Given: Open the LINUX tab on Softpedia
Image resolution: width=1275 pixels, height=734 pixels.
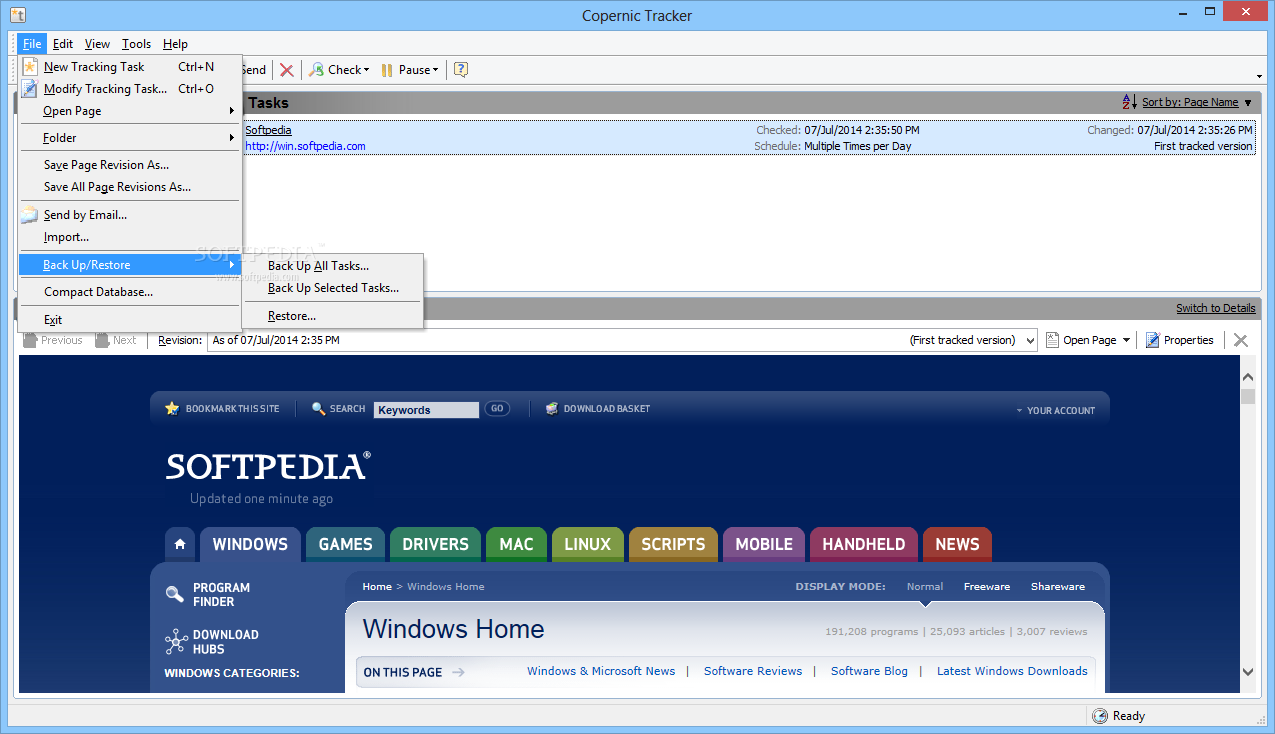Looking at the screenshot, I should [x=587, y=544].
